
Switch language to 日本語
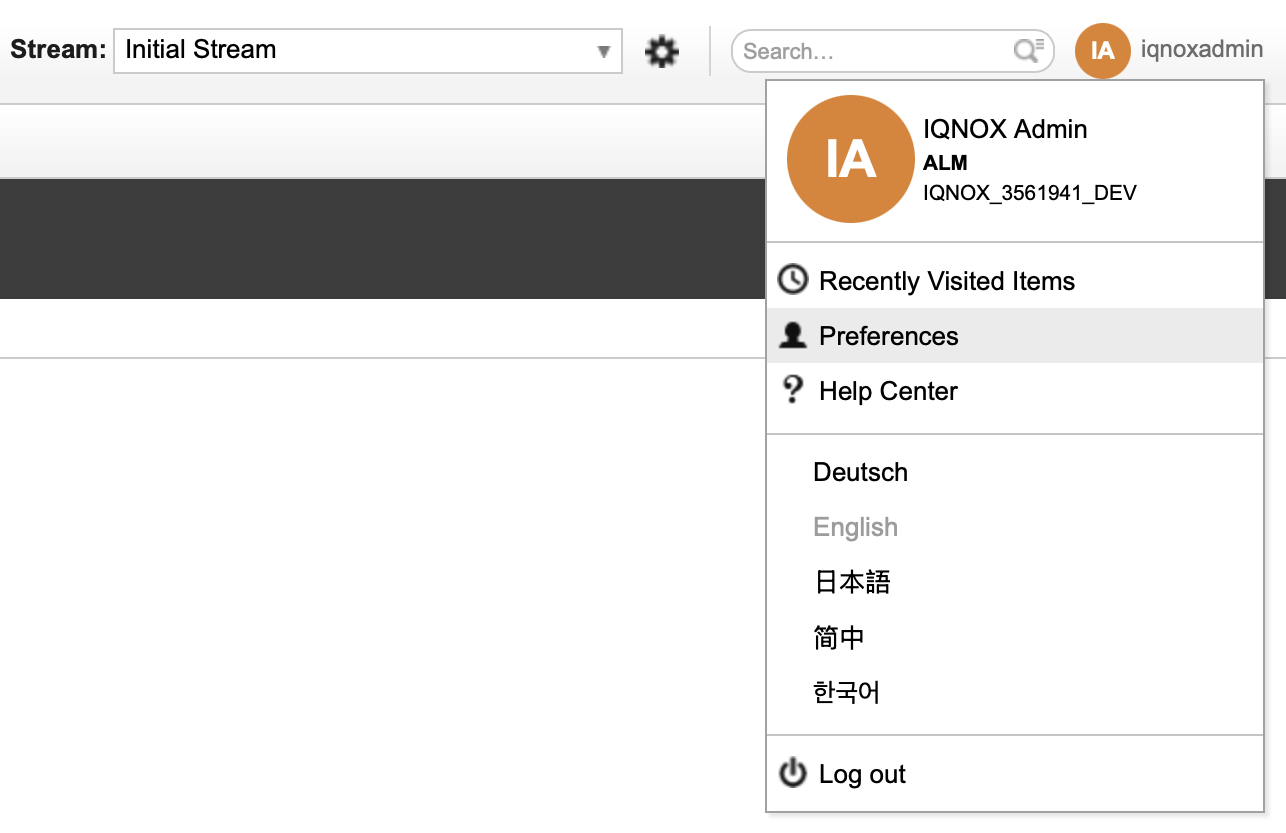pos(852,582)
